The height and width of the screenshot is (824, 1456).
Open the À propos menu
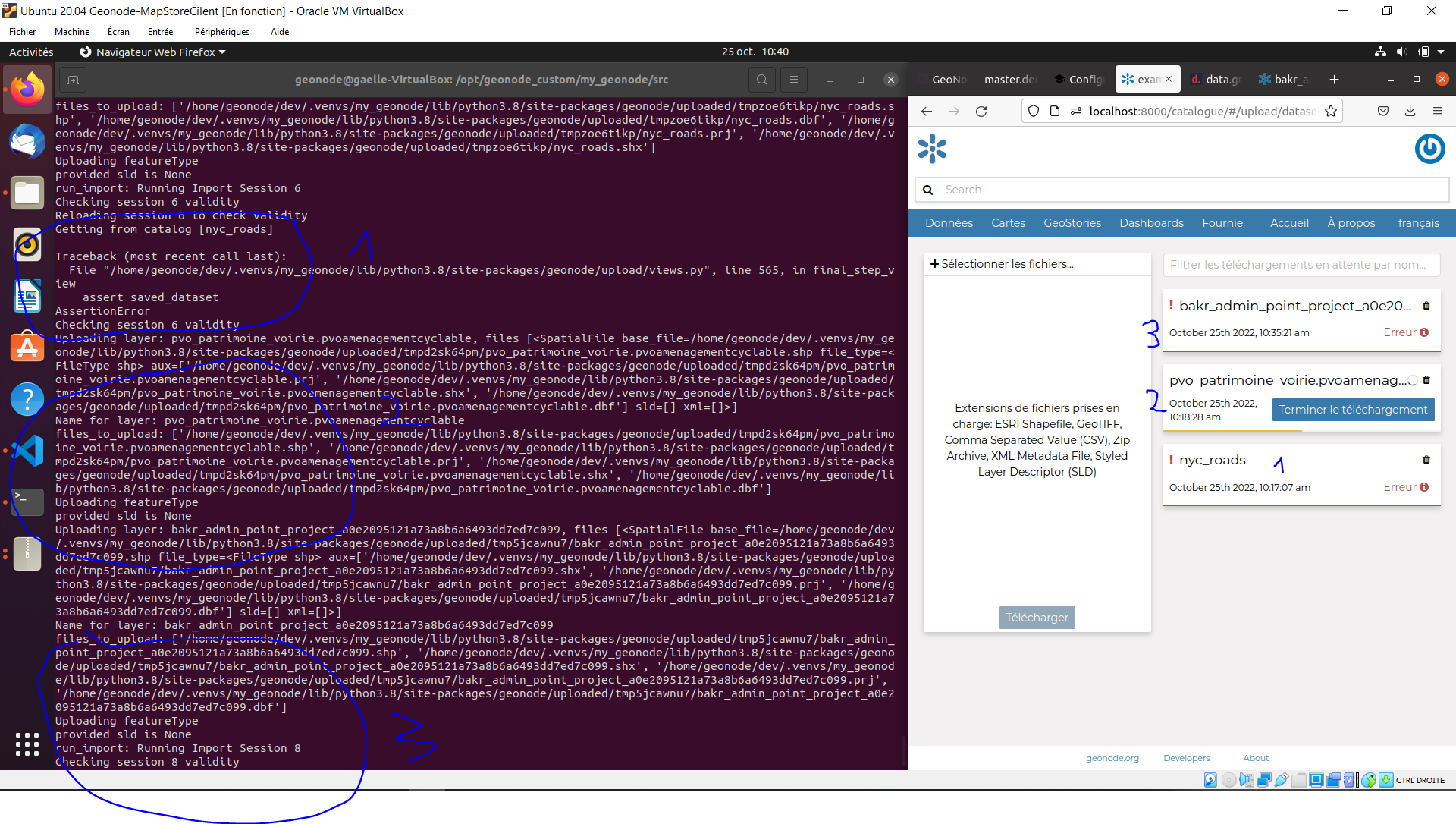(1351, 223)
